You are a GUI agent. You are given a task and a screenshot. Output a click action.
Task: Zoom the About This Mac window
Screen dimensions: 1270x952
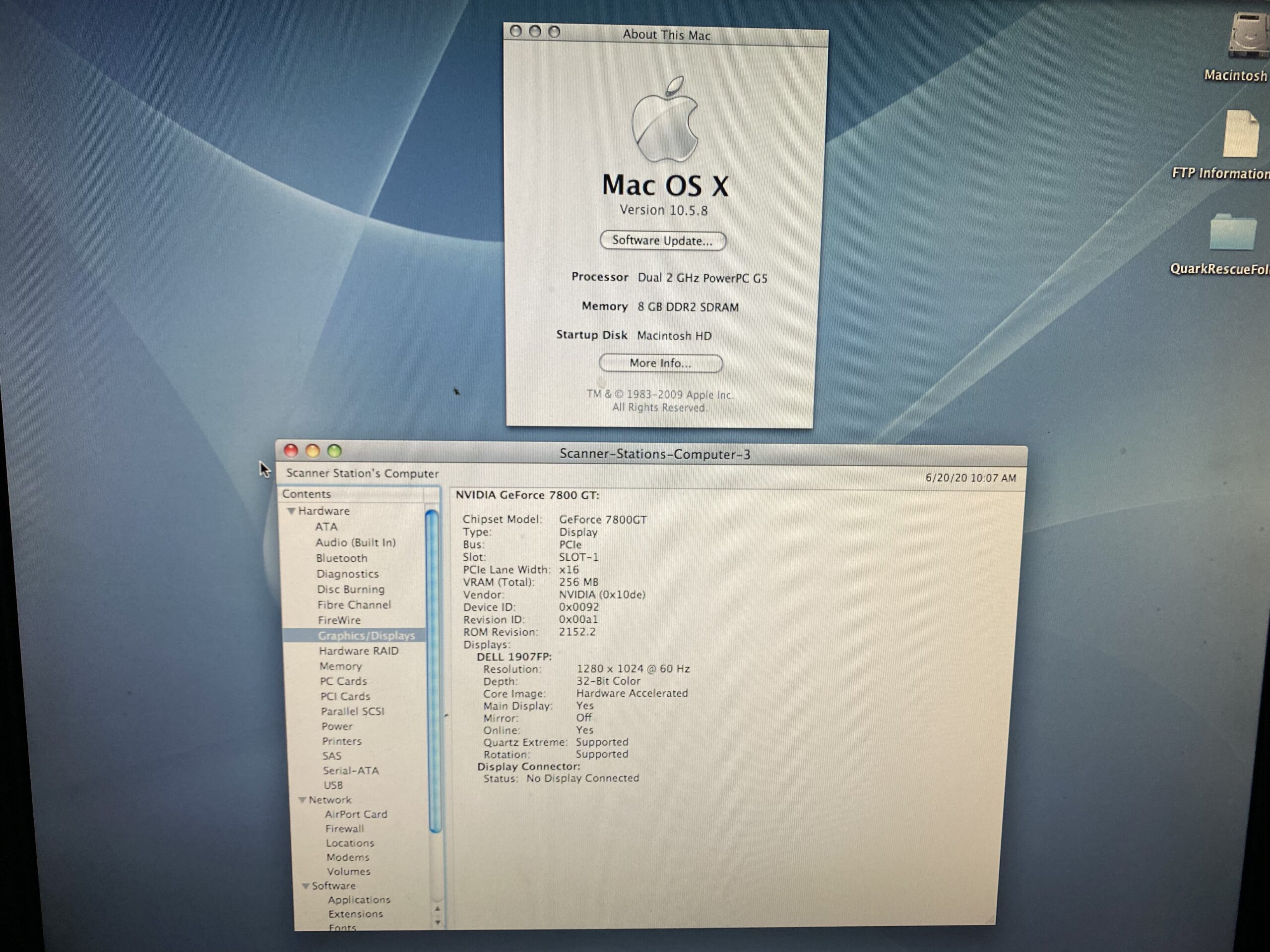pyautogui.click(x=554, y=32)
